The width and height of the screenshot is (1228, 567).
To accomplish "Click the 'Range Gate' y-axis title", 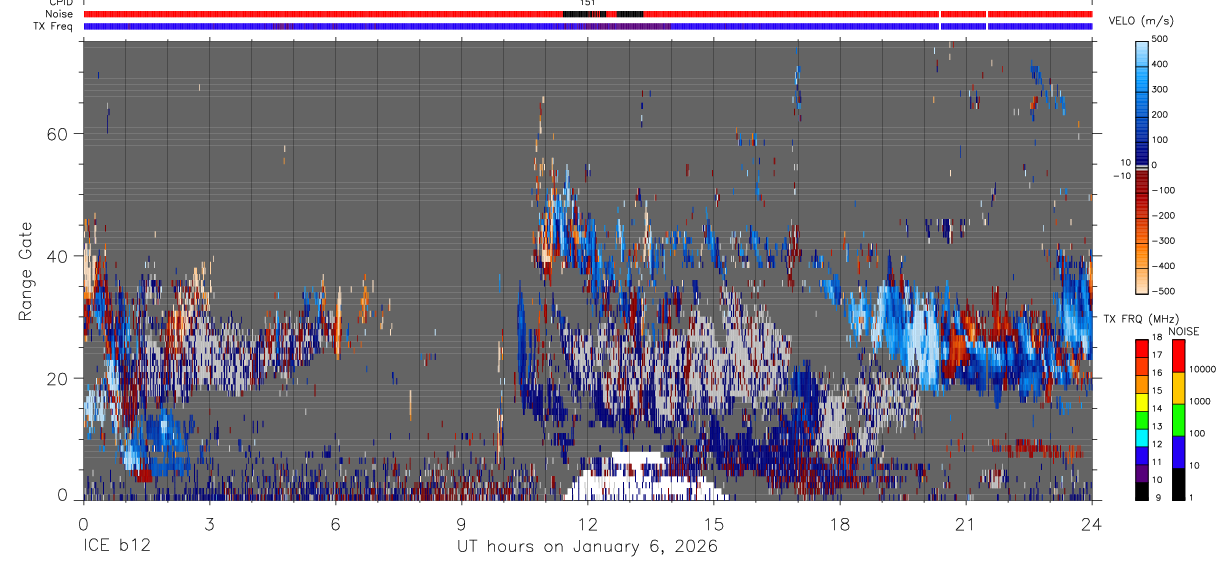I will tap(26, 271).
